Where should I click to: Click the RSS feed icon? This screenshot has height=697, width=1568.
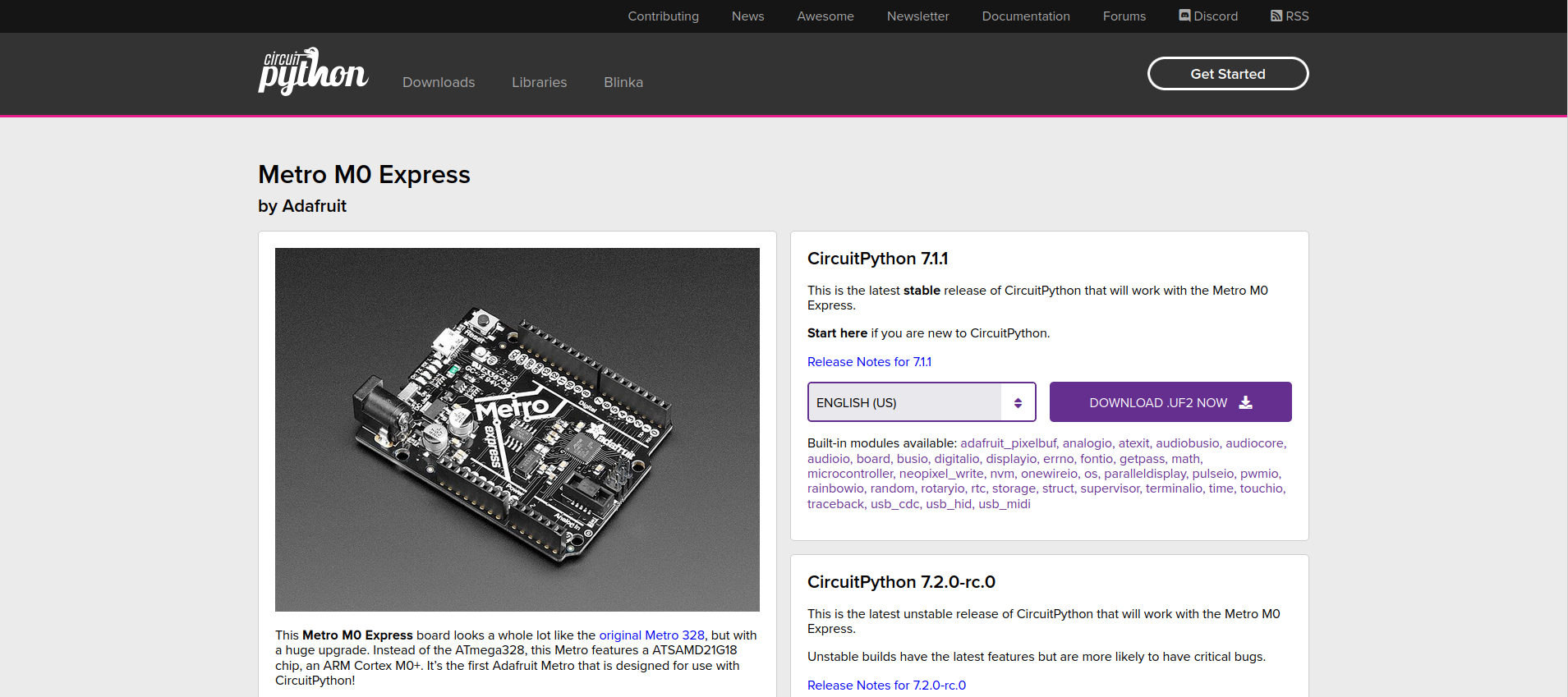pos(1276,16)
